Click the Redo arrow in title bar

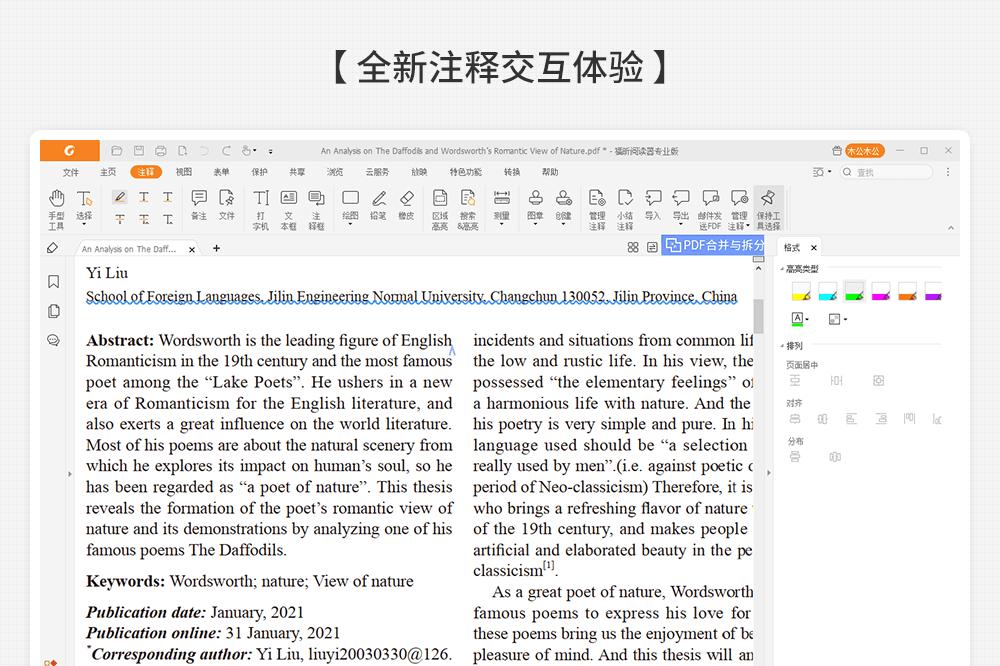click(226, 151)
